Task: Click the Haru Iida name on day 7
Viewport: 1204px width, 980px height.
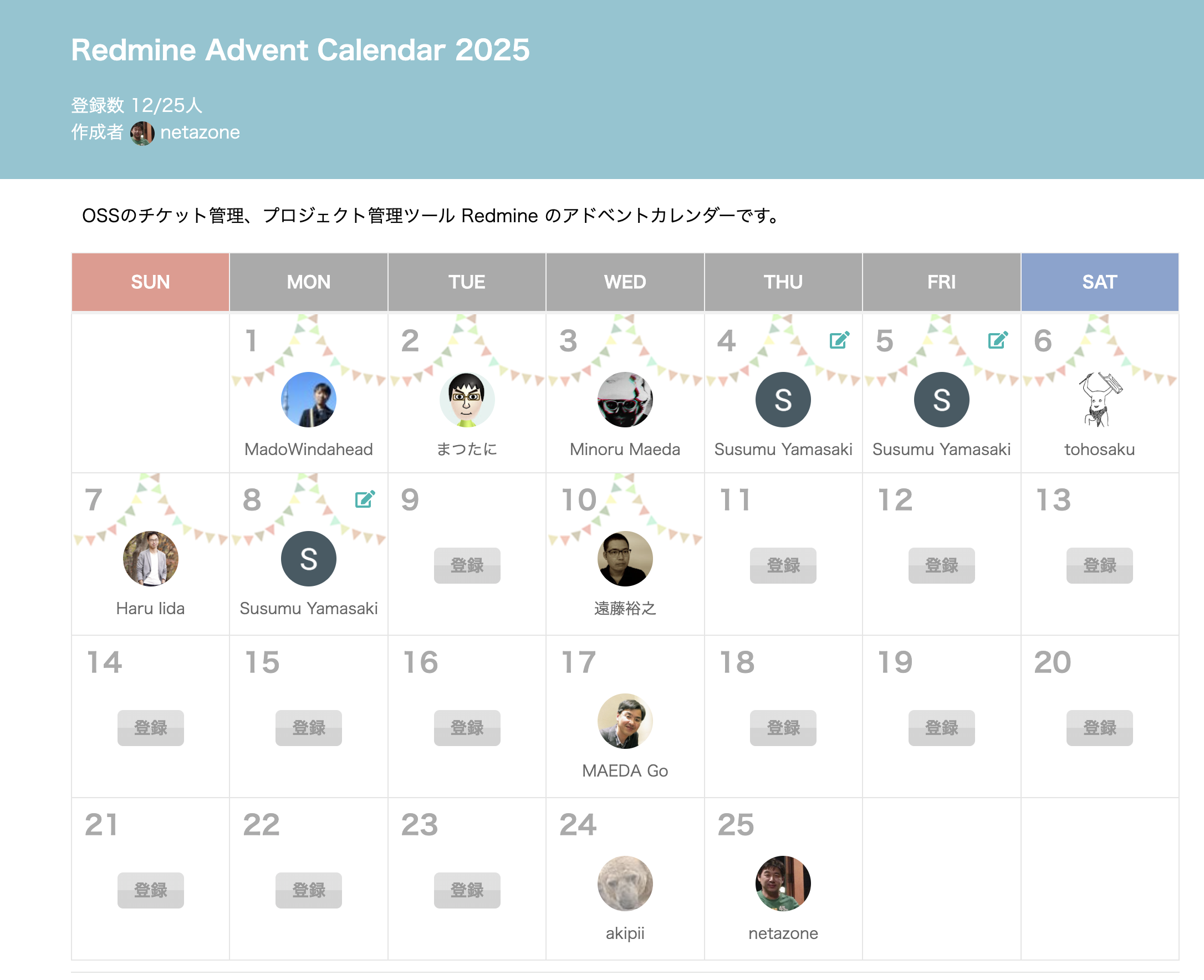Action: [150, 609]
